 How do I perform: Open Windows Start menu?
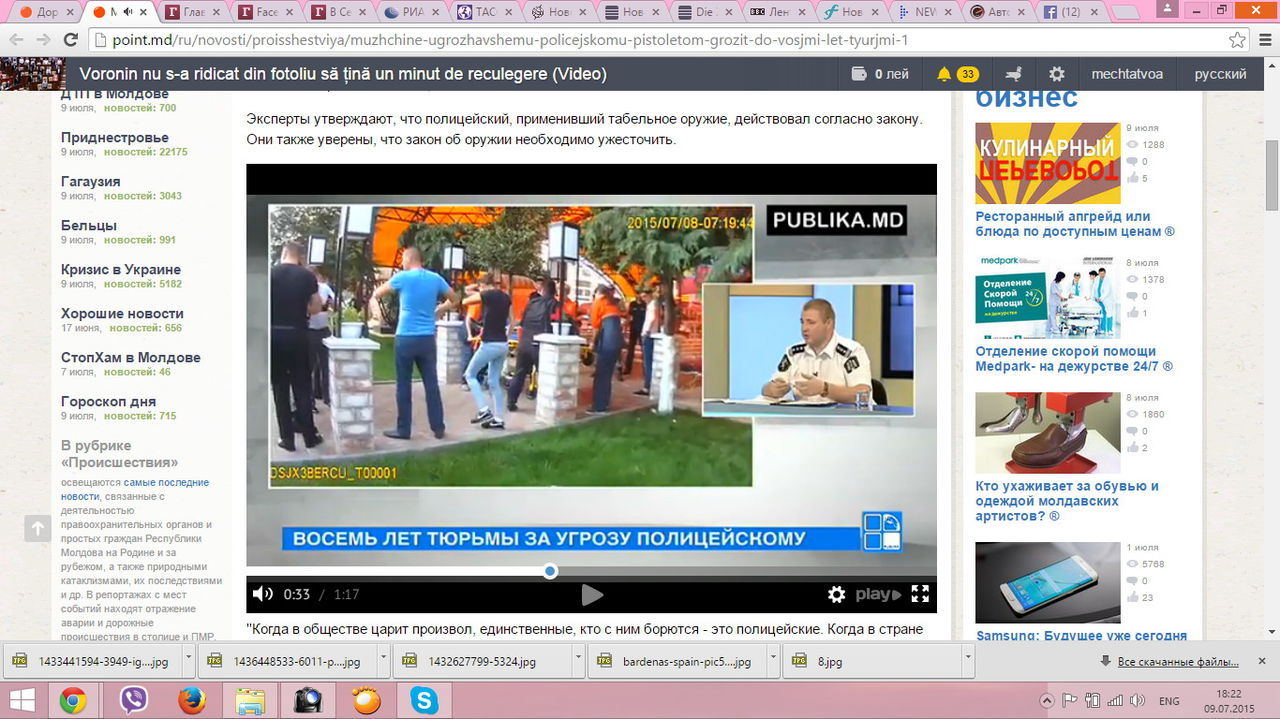click(22, 701)
